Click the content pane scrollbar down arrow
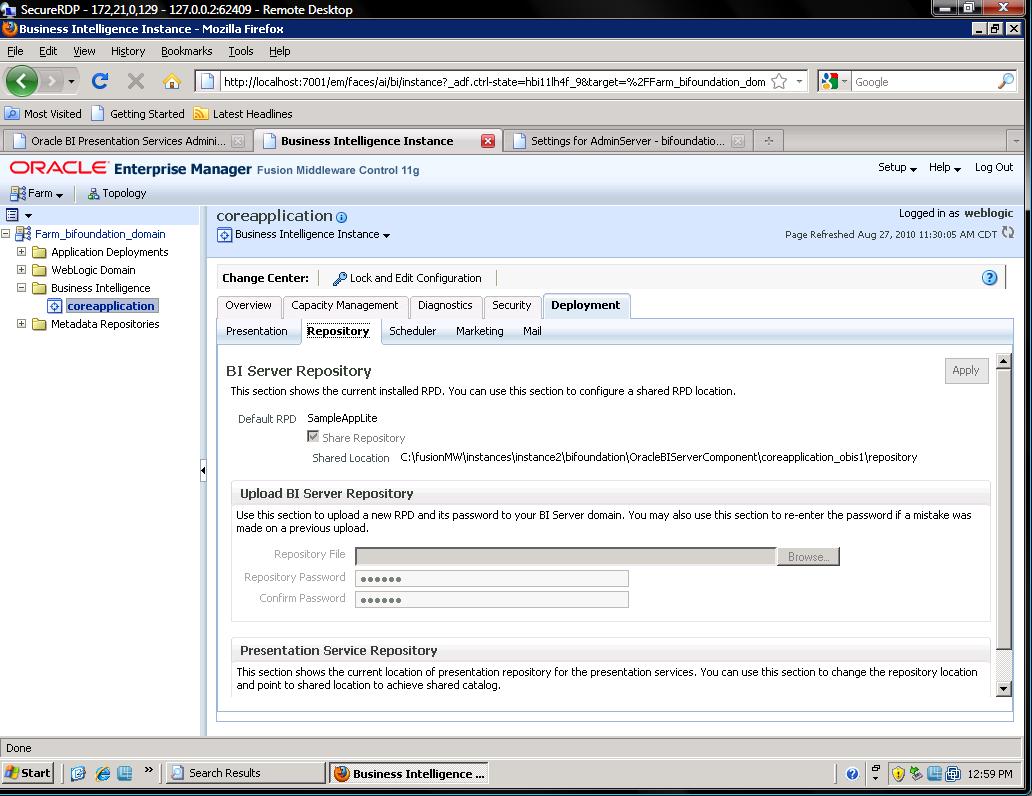 click(x=1004, y=689)
